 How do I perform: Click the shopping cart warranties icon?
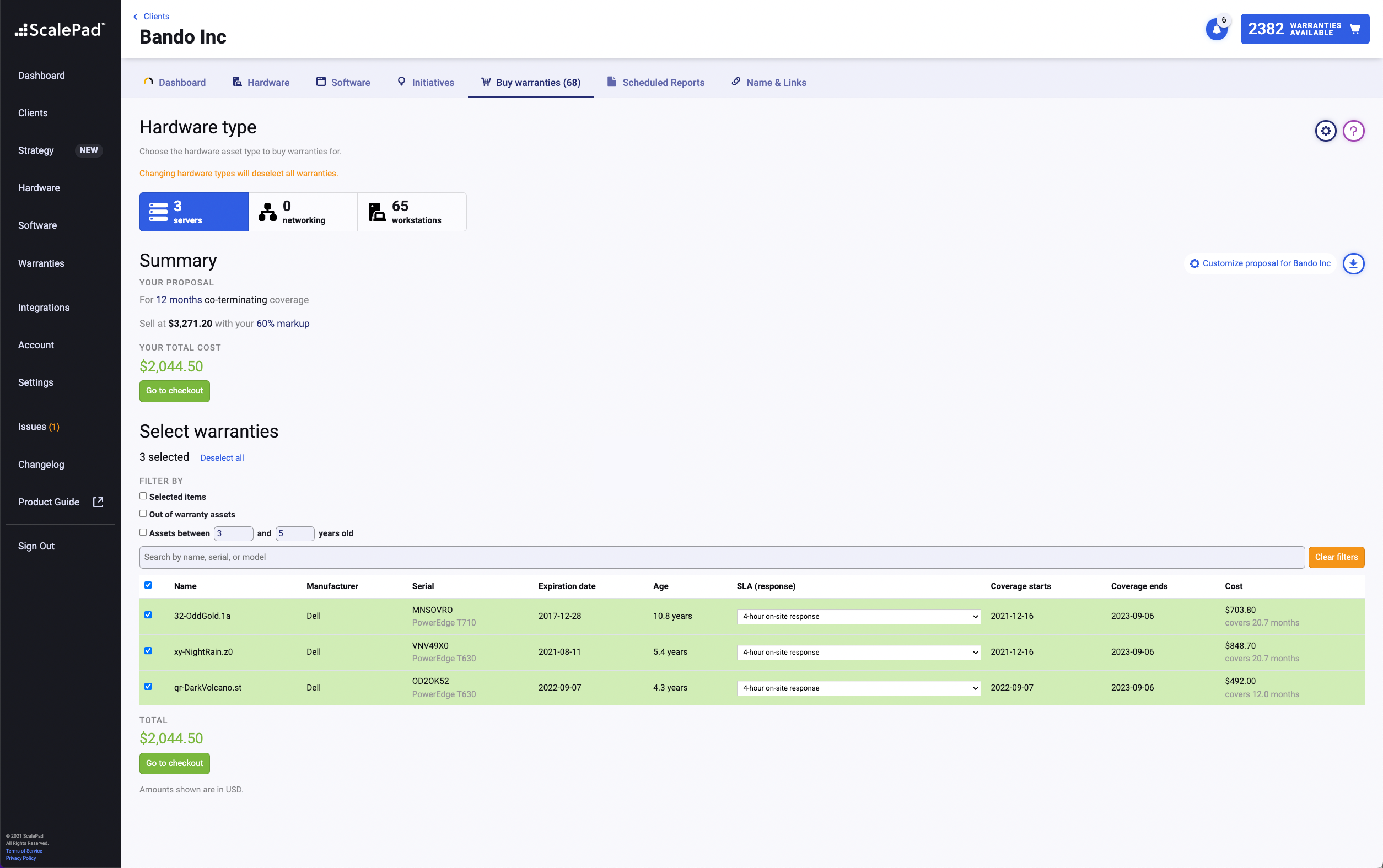pos(1355,29)
